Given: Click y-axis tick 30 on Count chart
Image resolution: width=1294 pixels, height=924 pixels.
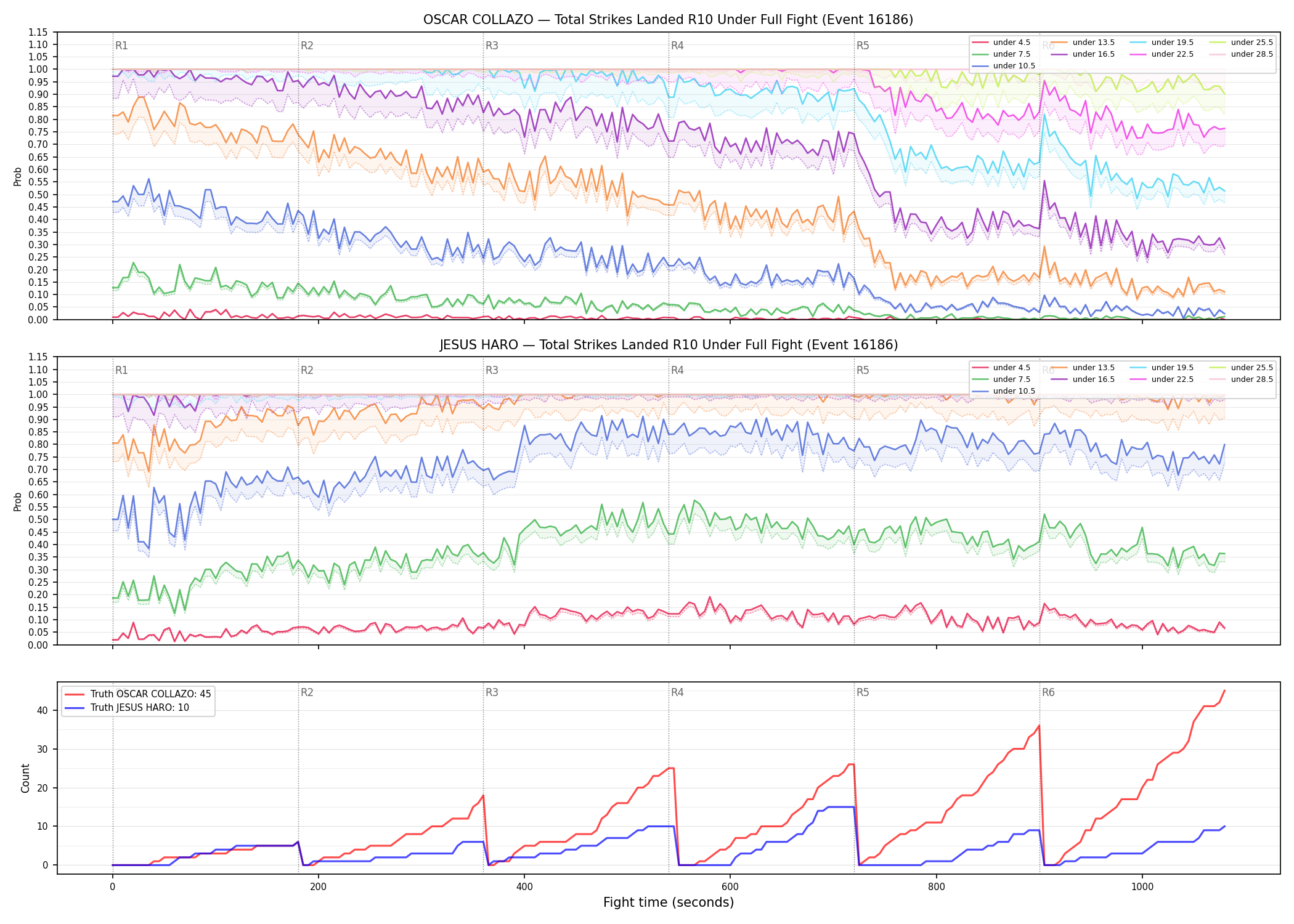Looking at the screenshot, I should click(x=43, y=750).
